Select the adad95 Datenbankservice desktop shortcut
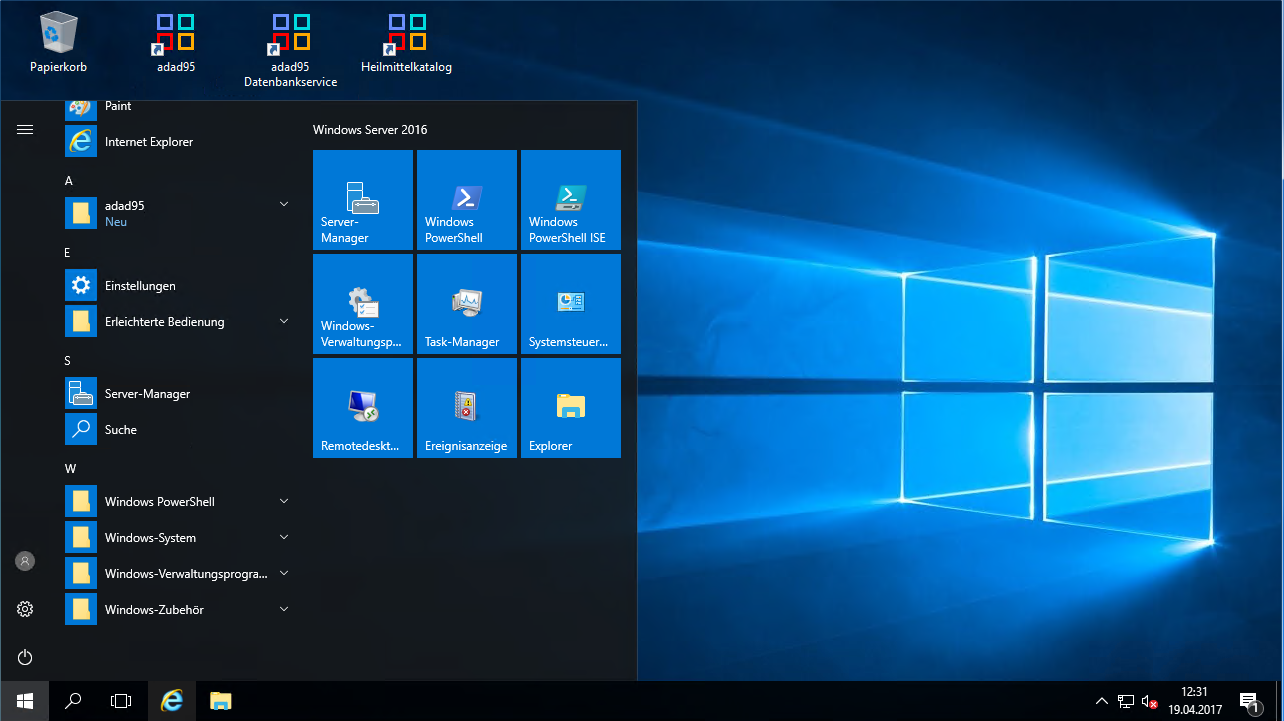Screen dimensions: 1284x721 [x=291, y=50]
